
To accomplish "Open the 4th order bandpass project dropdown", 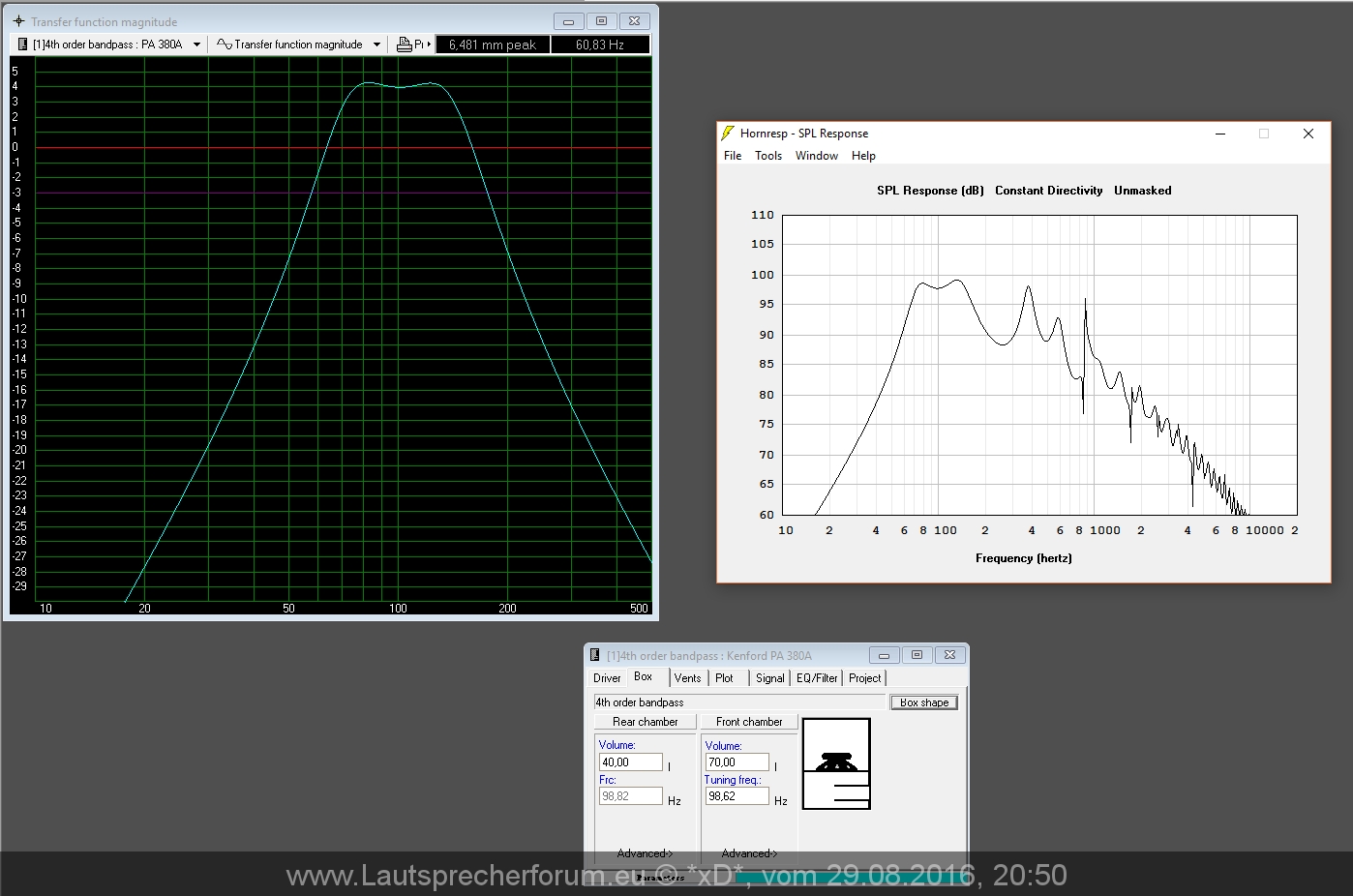I will coord(196,45).
